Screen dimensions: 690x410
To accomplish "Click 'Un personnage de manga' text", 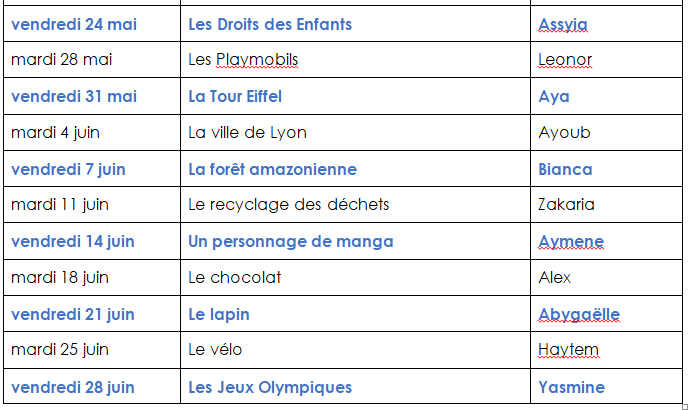I will point(290,242).
